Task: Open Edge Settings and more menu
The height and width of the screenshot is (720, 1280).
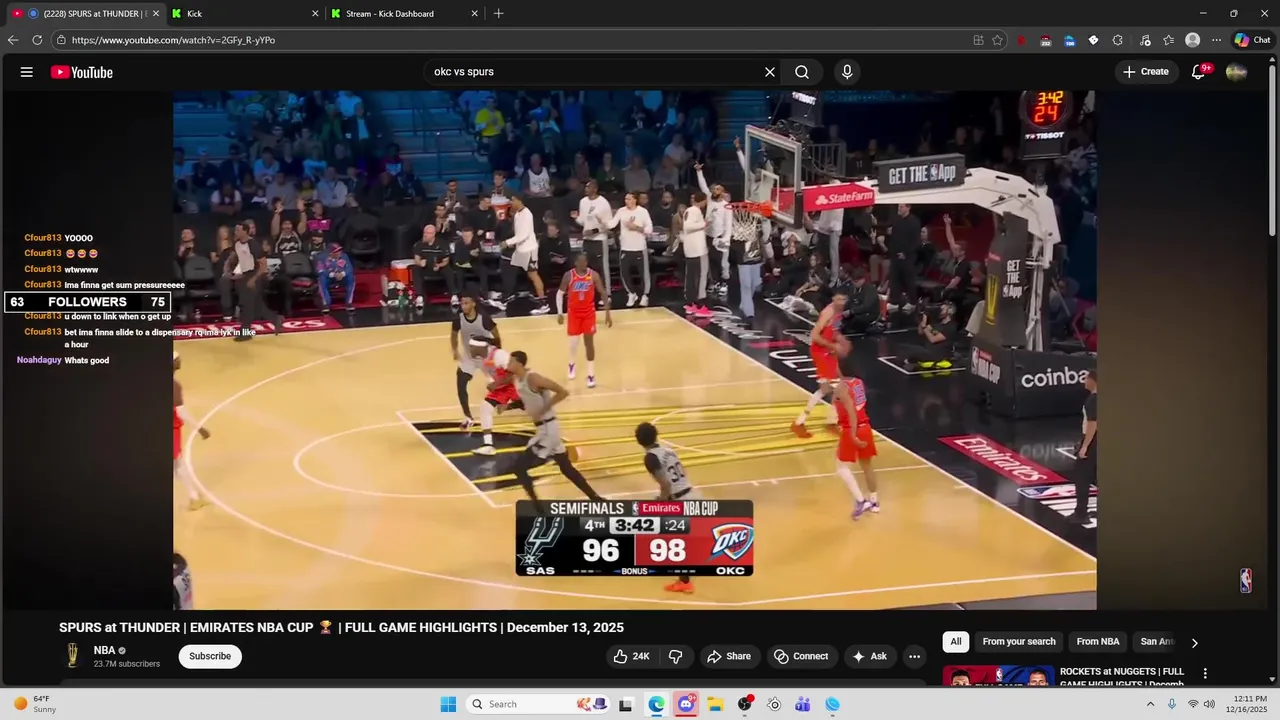Action: 1216,40
